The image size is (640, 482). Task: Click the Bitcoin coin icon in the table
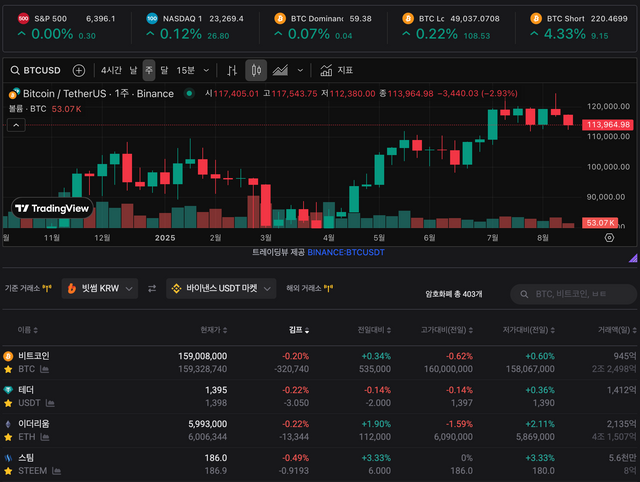click(8, 356)
